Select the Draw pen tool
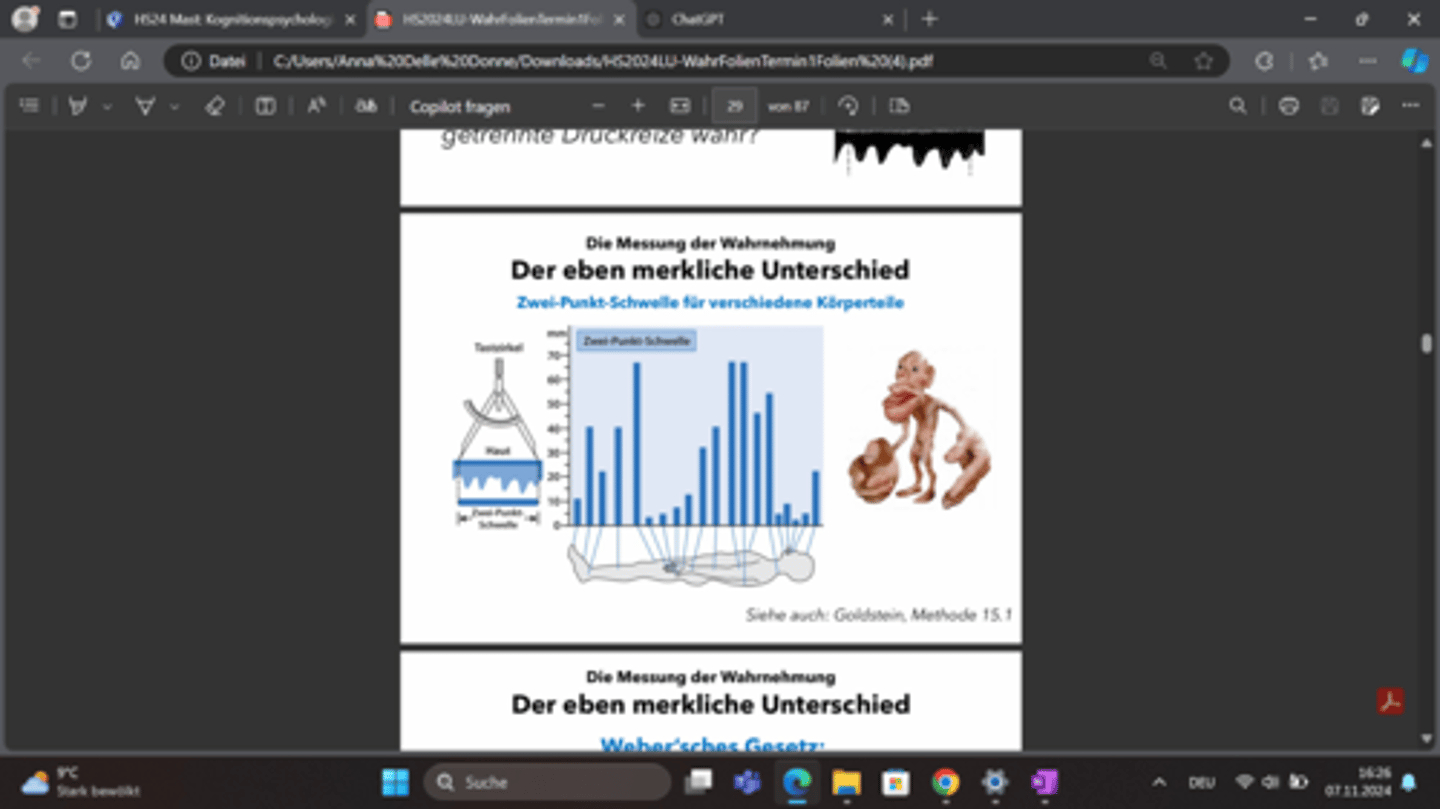1440x809 pixels. 78,106
